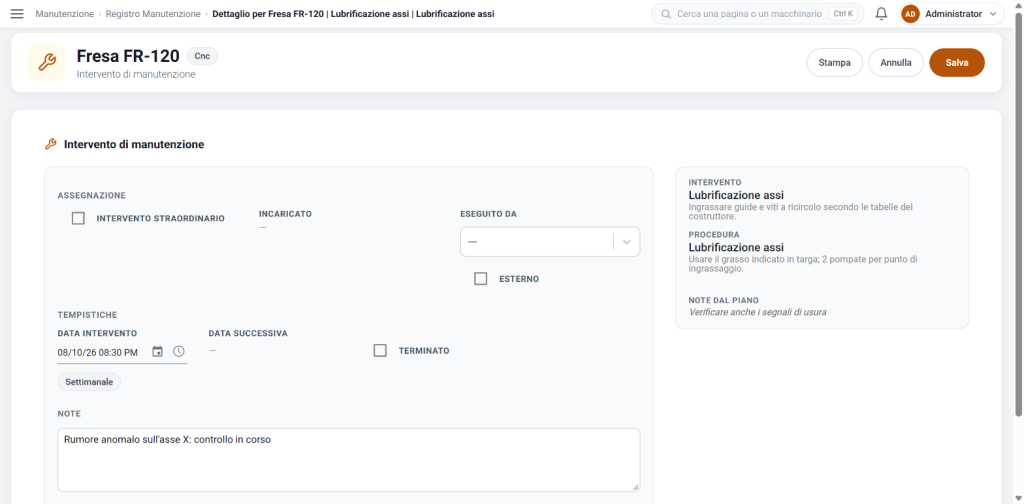This screenshot has width=1024, height=504.
Task: Click the orange wrench icon beside Fresa FR-120
Action: point(47,63)
